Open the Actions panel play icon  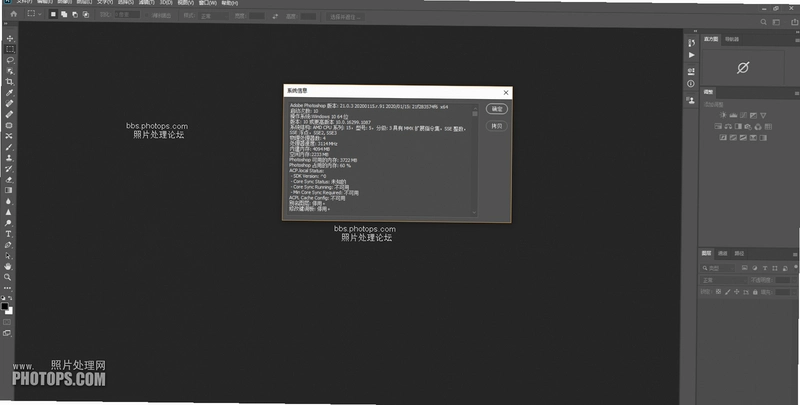pos(691,55)
